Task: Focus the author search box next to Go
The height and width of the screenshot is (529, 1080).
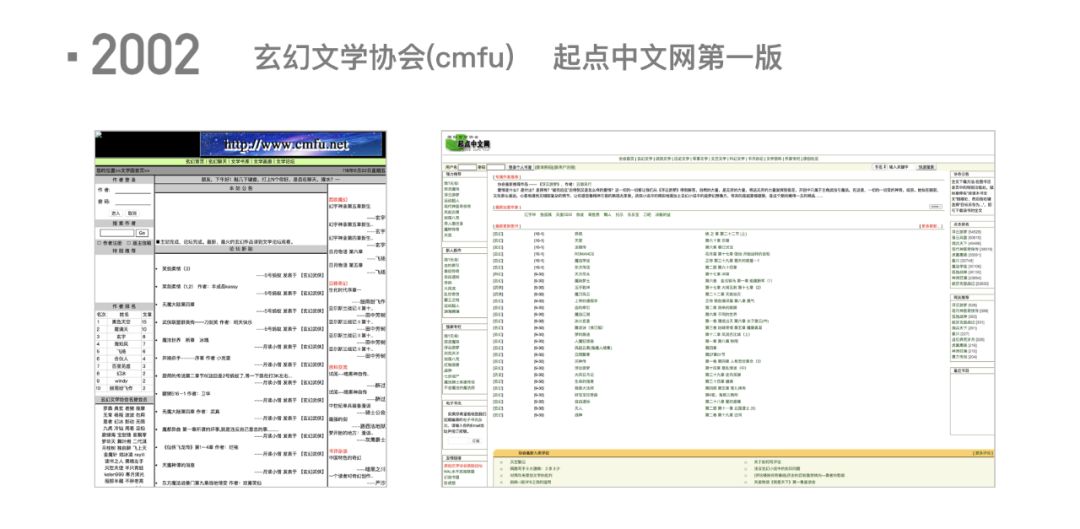Action: point(117,233)
